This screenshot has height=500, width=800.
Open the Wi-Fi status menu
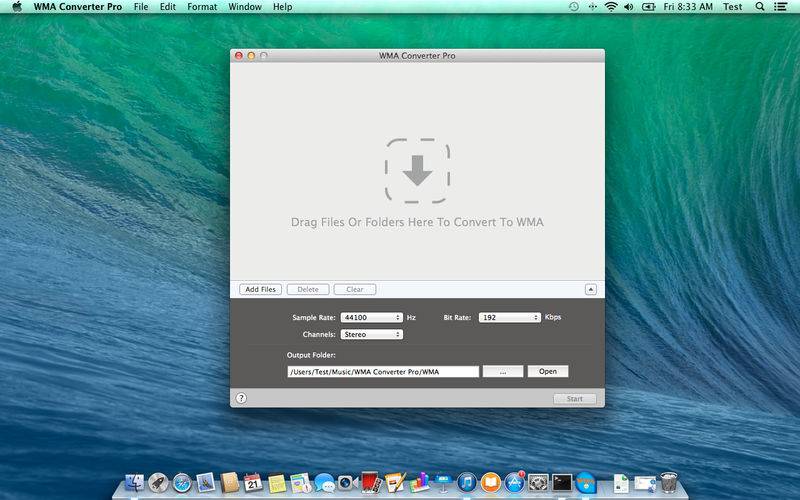tap(610, 7)
